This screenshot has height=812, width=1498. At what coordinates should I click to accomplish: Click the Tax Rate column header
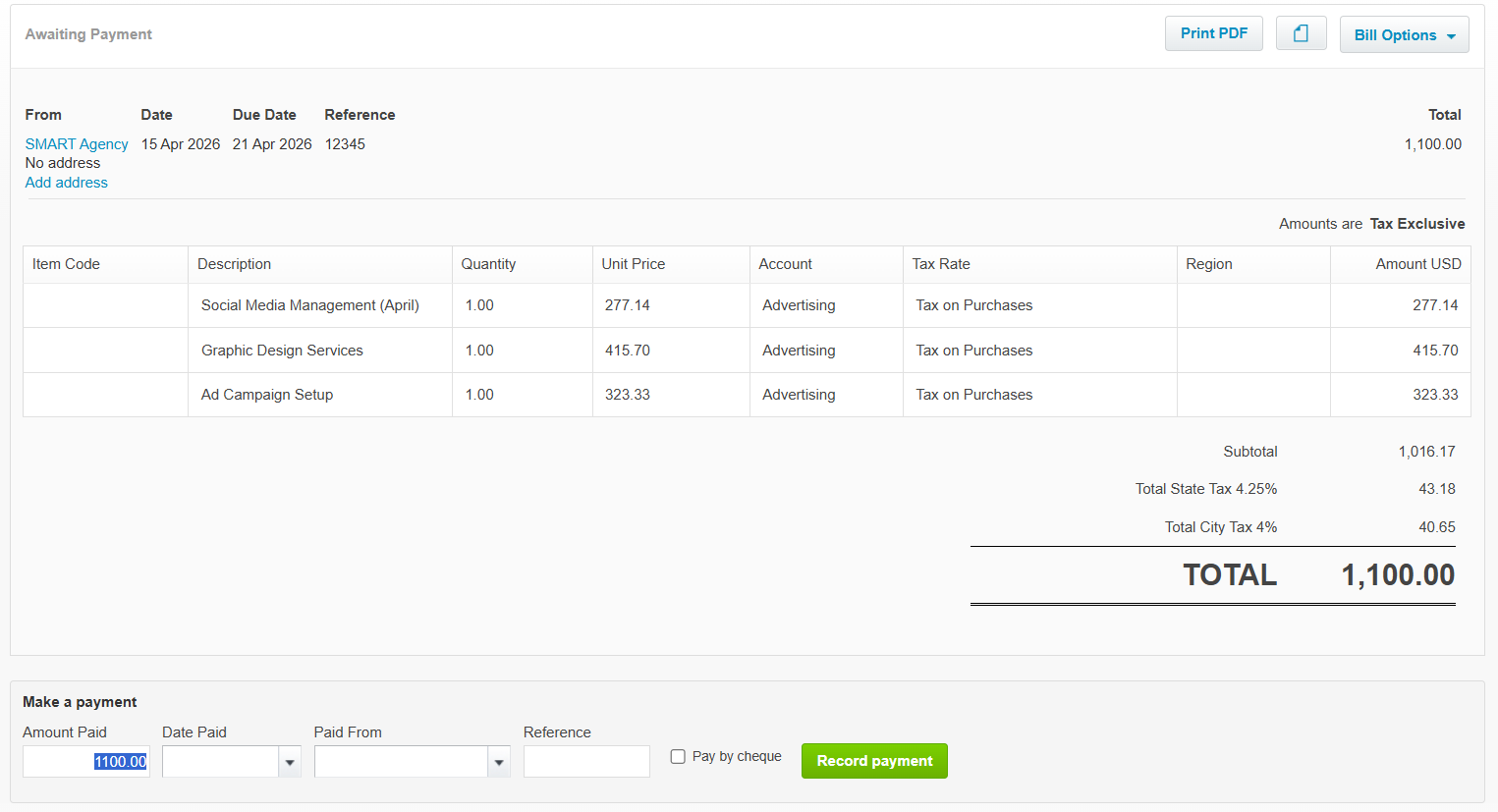941,264
